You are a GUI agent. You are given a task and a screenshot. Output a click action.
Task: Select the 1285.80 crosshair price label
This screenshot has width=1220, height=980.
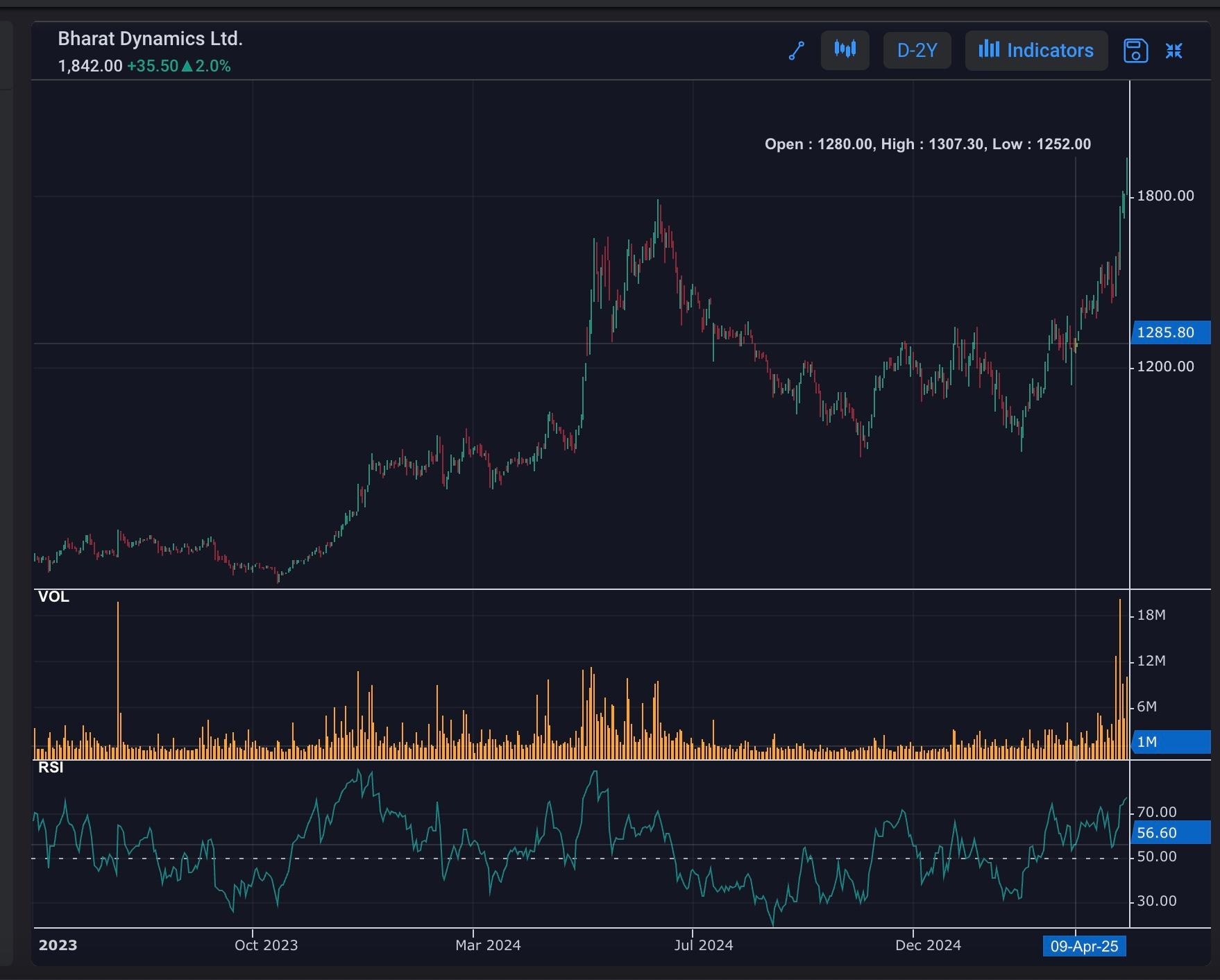pos(1171,332)
